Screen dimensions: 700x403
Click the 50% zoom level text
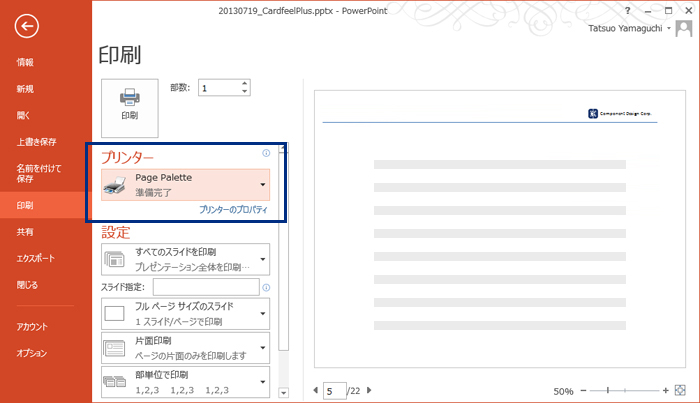563,391
